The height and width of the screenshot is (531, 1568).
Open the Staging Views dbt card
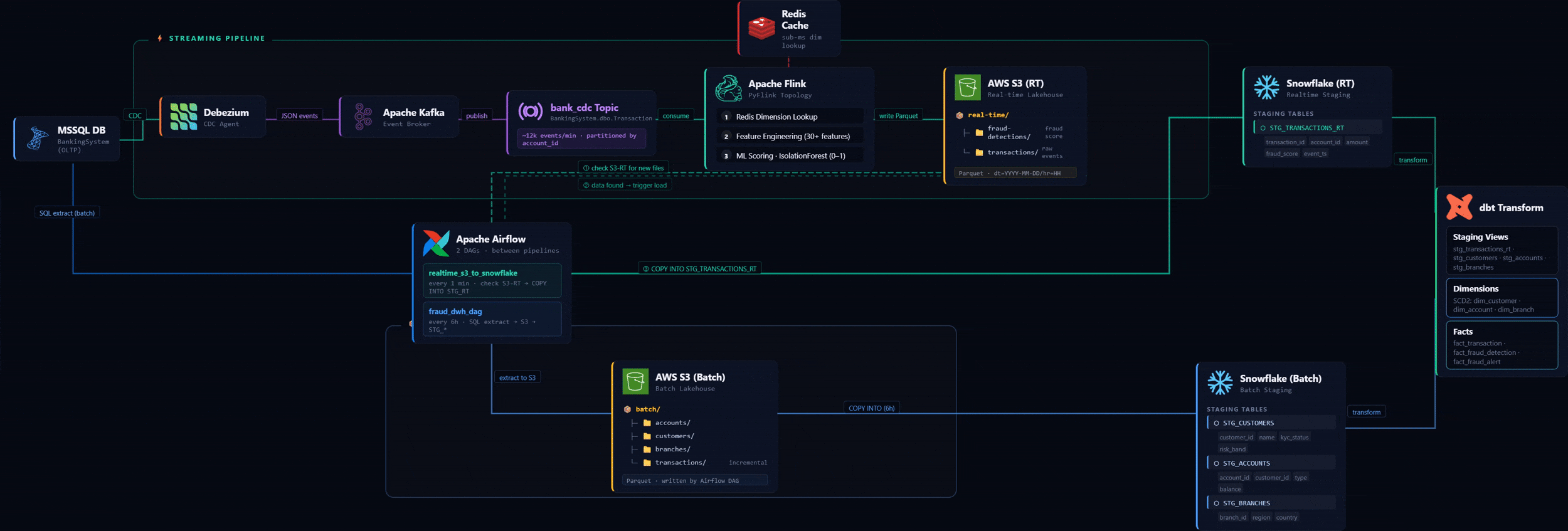[x=1502, y=251]
